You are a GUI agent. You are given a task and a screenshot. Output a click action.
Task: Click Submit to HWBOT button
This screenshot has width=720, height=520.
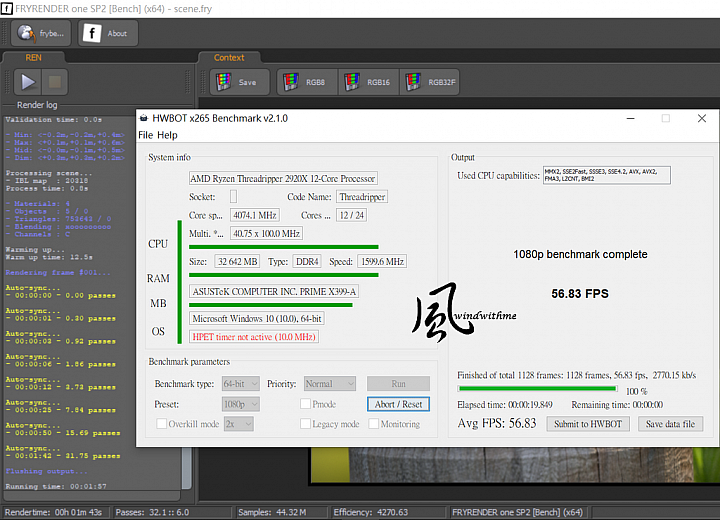click(588, 424)
